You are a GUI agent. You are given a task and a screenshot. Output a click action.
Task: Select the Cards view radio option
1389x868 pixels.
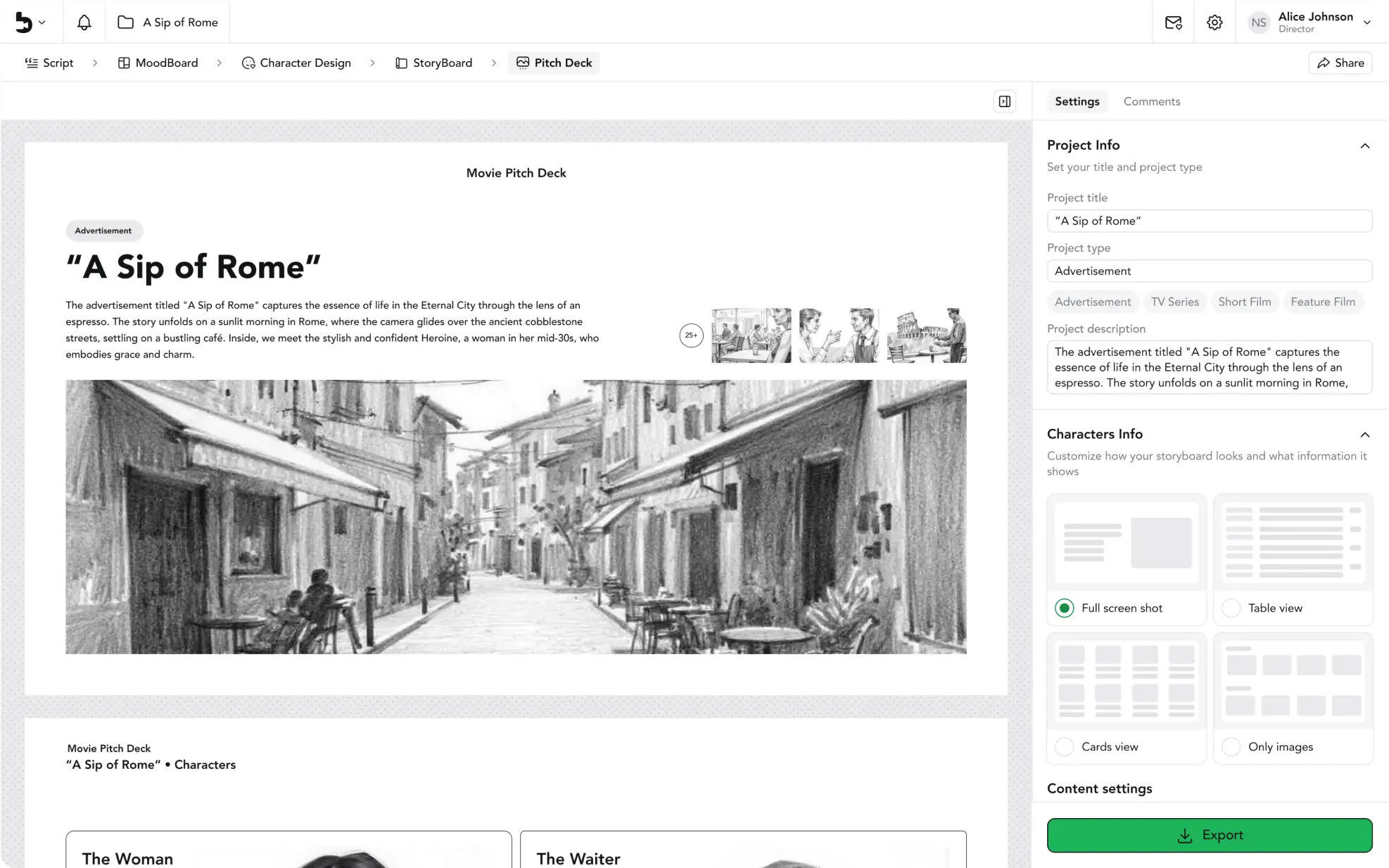pyautogui.click(x=1065, y=746)
